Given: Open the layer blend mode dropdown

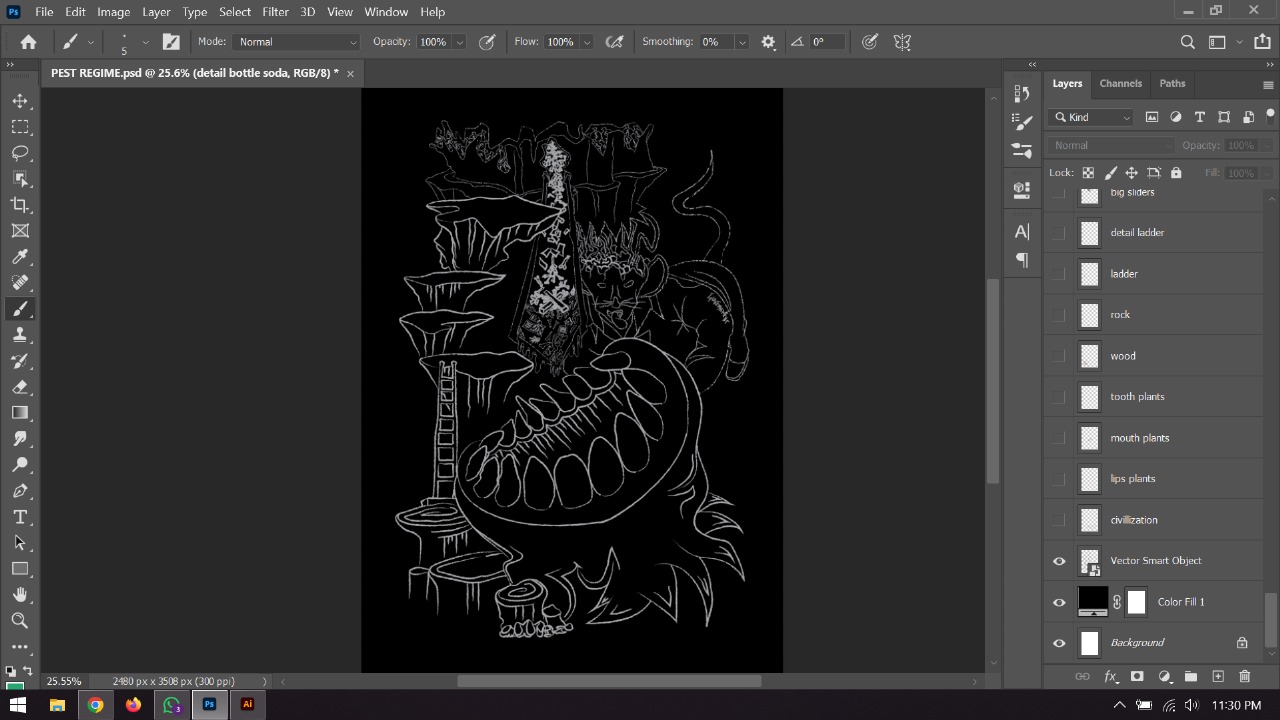Looking at the screenshot, I should (1112, 145).
